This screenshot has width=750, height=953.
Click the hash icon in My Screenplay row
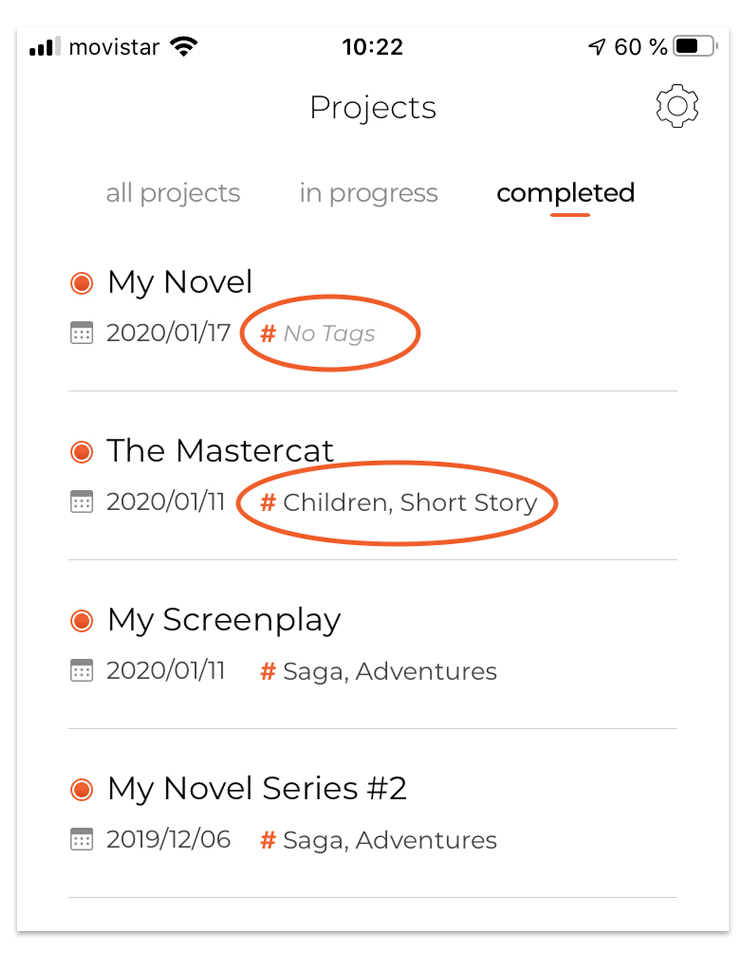point(267,672)
